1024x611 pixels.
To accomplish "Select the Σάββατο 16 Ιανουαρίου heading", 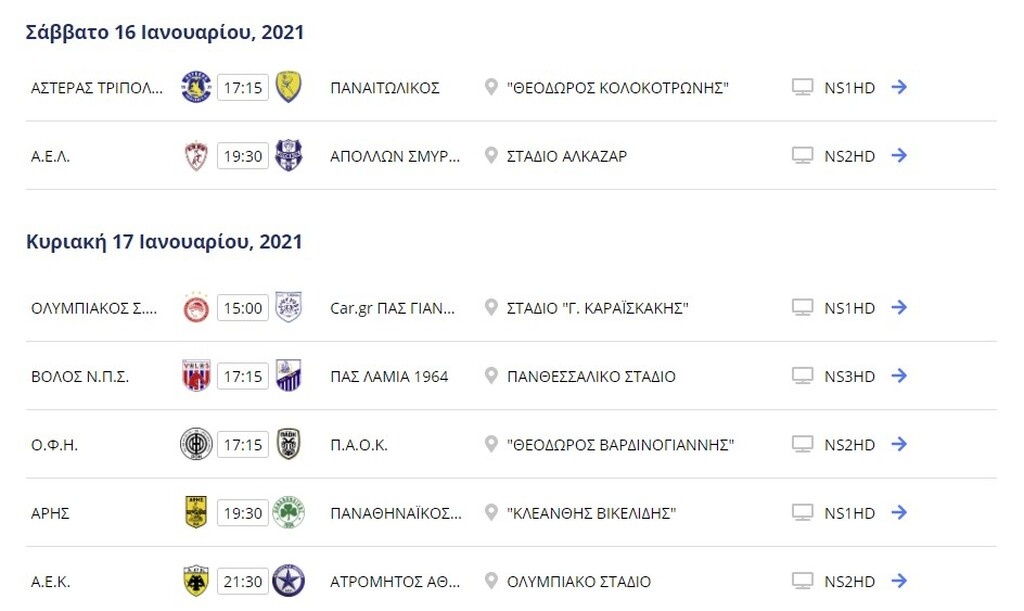I will pyautogui.click(x=162, y=32).
